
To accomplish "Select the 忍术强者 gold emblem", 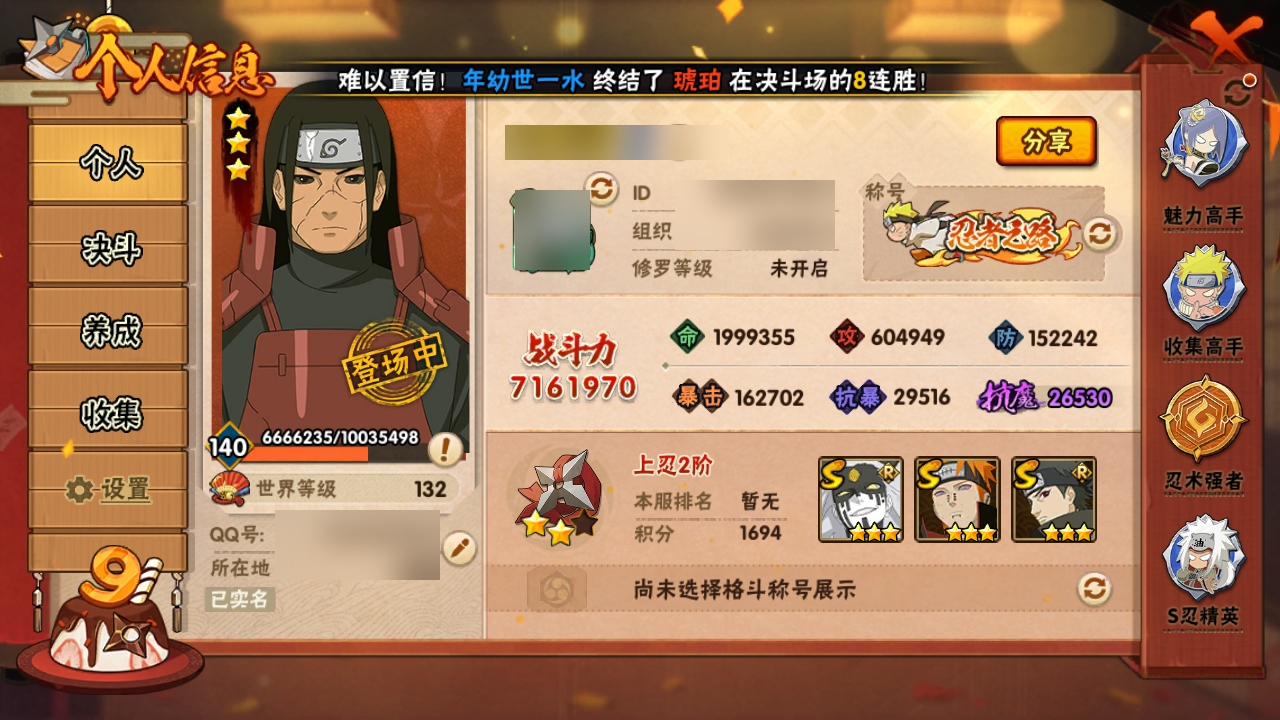I will pos(1203,419).
